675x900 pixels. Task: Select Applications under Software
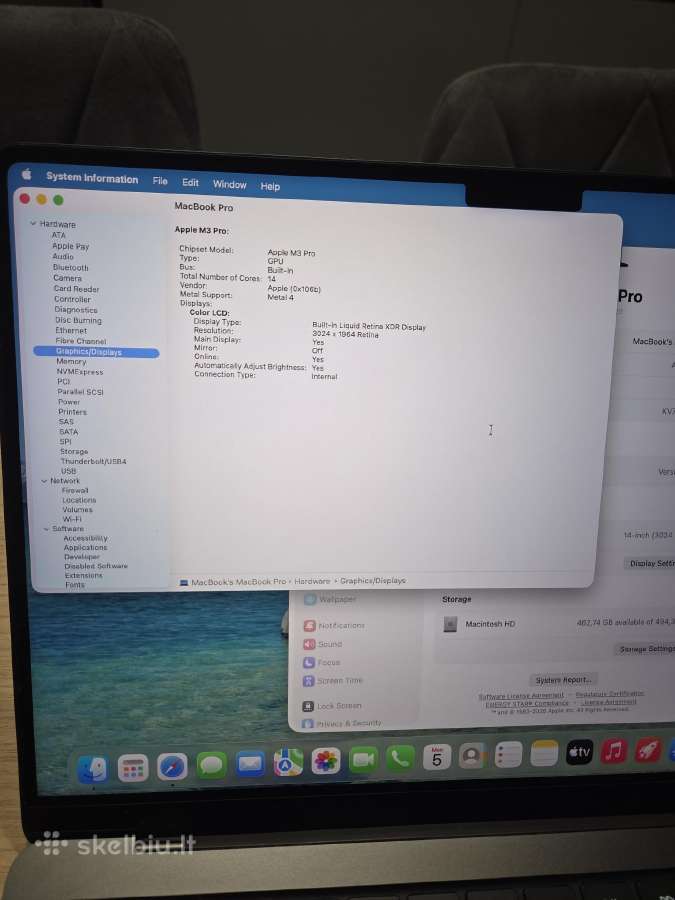pos(86,548)
